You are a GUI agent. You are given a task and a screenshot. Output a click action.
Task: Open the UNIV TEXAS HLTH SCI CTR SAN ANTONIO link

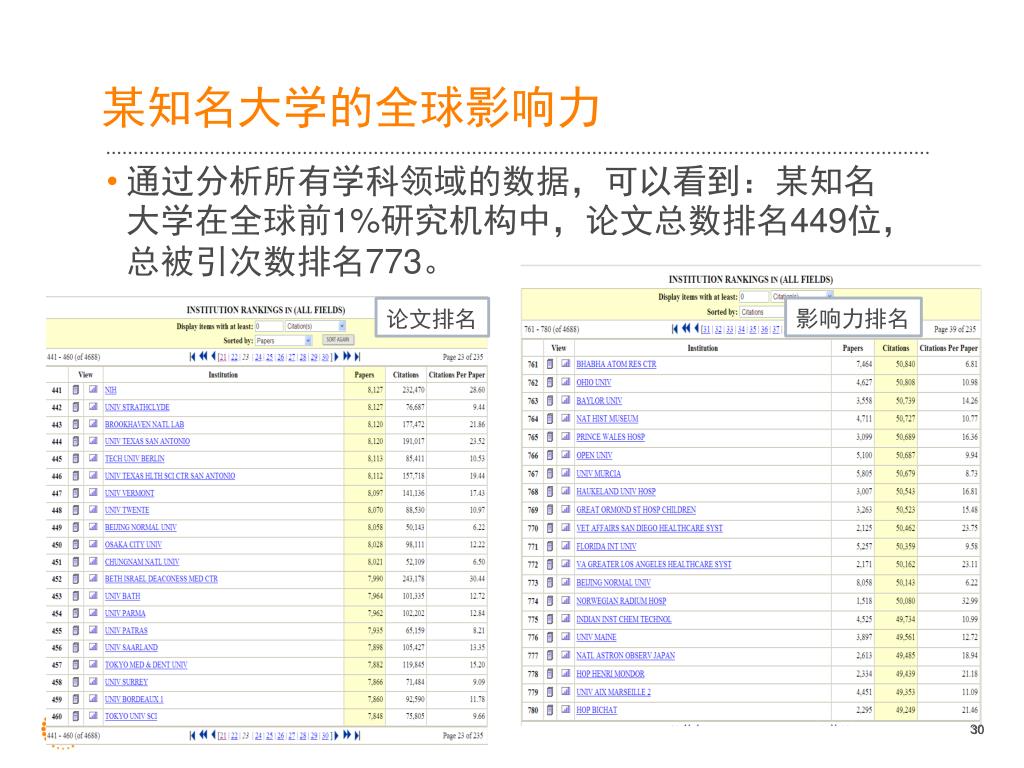click(x=170, y=476)
